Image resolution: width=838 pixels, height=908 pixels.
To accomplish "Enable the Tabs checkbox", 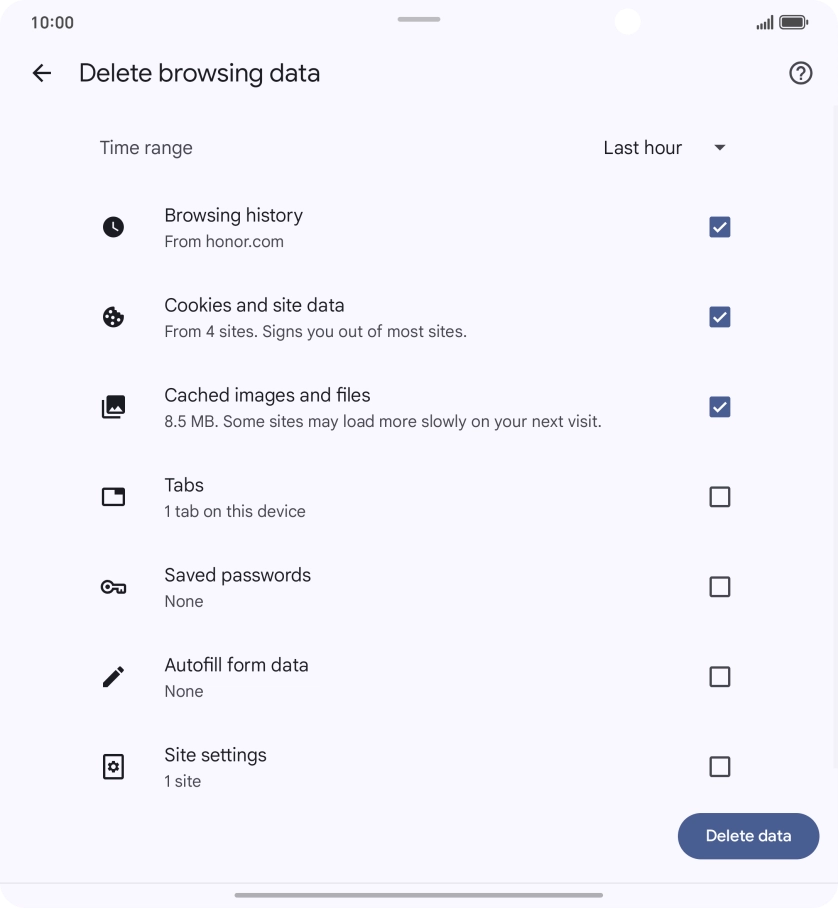I will [x=719, y=496].
